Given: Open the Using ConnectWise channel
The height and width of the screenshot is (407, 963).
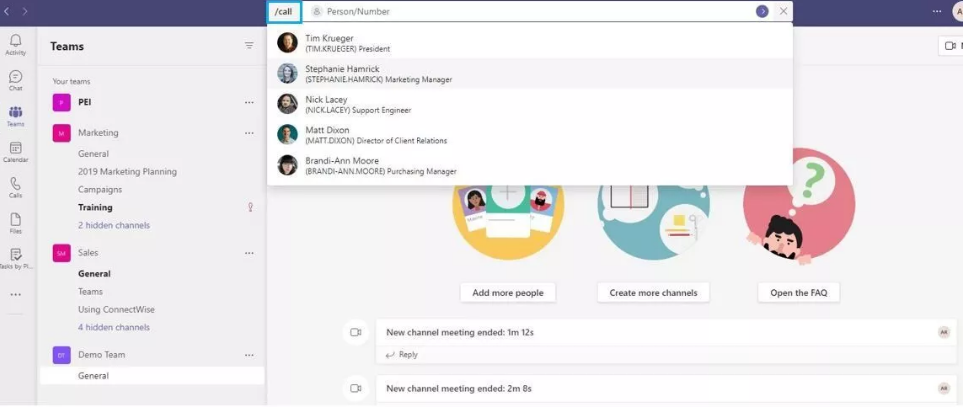Looking at the screenshot, I should coord(116,309).
